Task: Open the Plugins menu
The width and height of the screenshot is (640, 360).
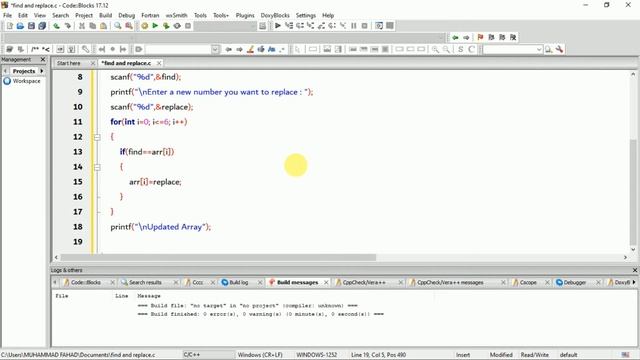Action: [x=245, y=15]
